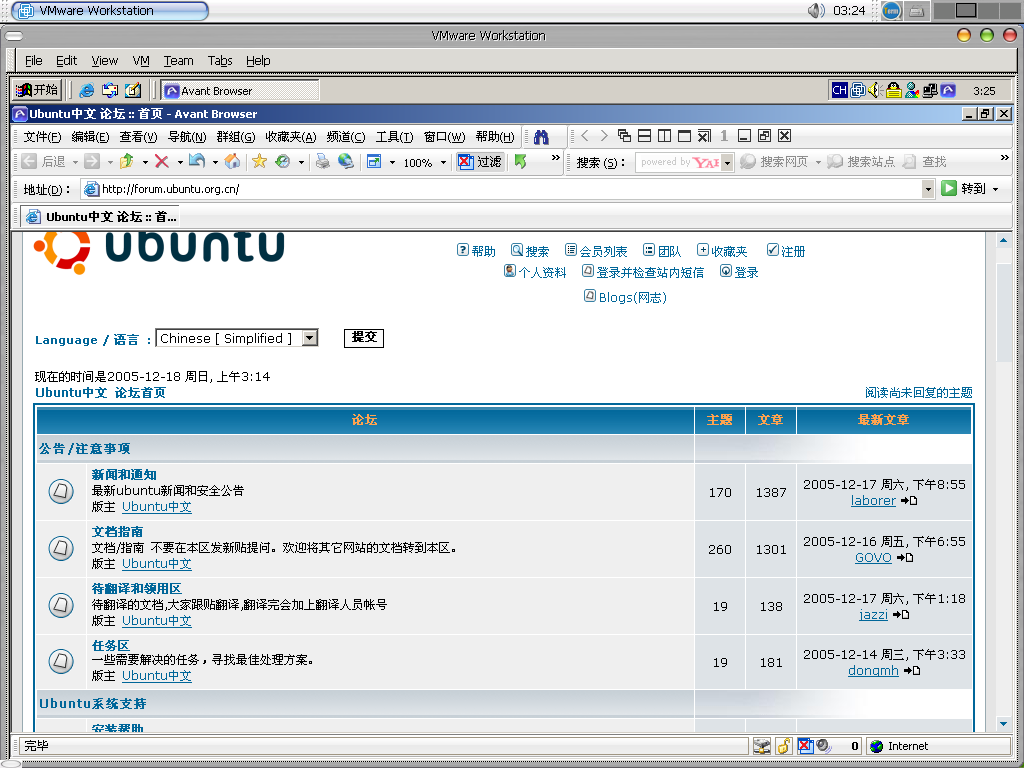Open the 收藏夹(A) menu
1024x768 pixels.
291,136
